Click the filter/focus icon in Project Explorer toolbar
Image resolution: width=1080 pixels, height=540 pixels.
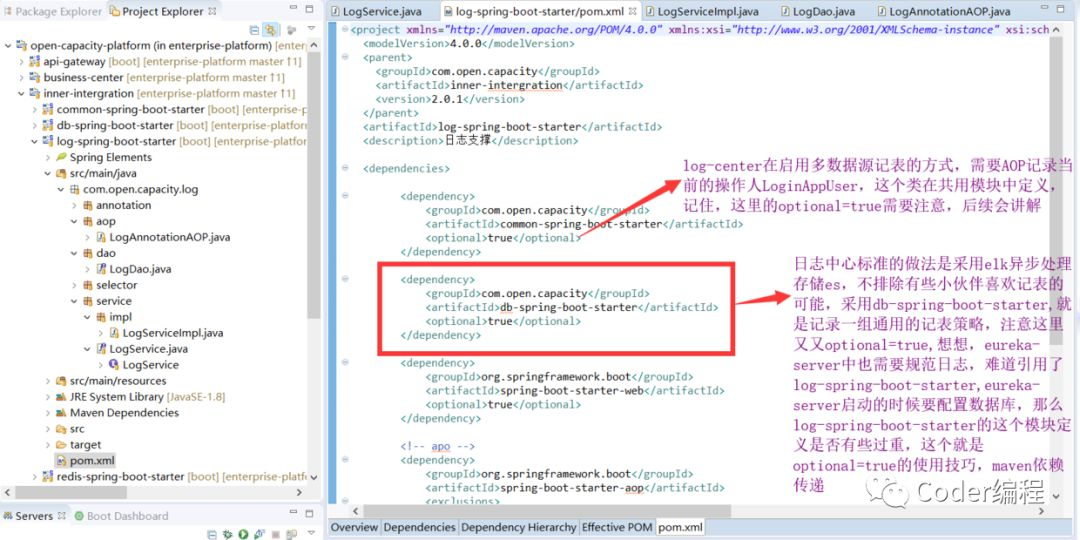pos(291,30)
